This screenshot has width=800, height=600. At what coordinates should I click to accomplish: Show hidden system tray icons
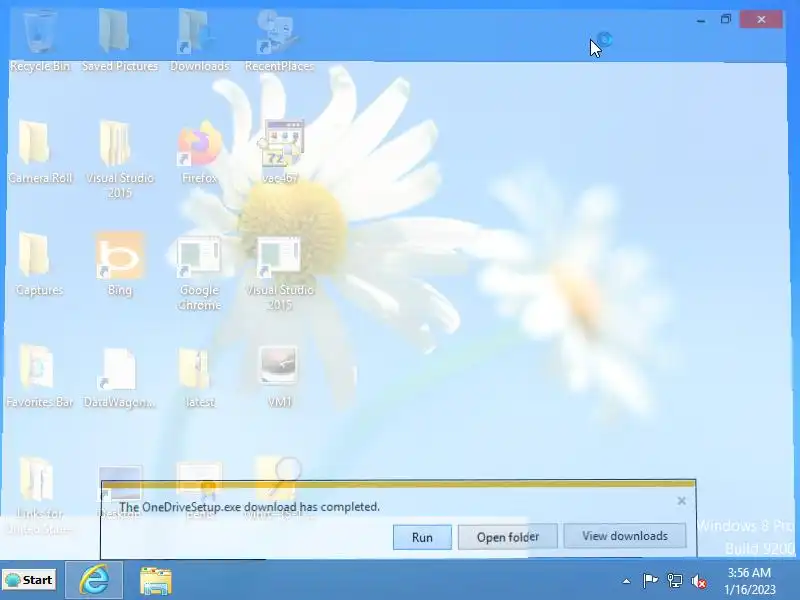[x=626, y=581]
